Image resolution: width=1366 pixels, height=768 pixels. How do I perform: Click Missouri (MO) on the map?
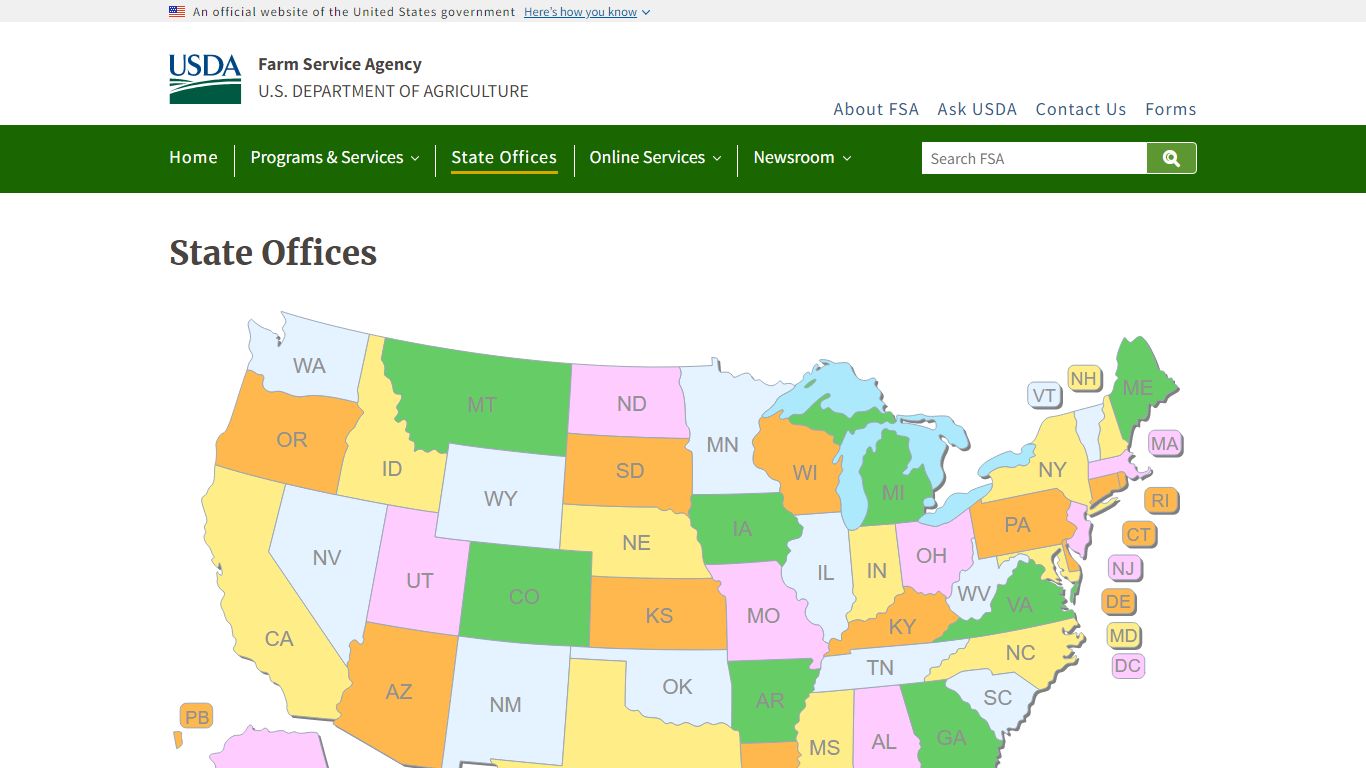click(763, 615)
